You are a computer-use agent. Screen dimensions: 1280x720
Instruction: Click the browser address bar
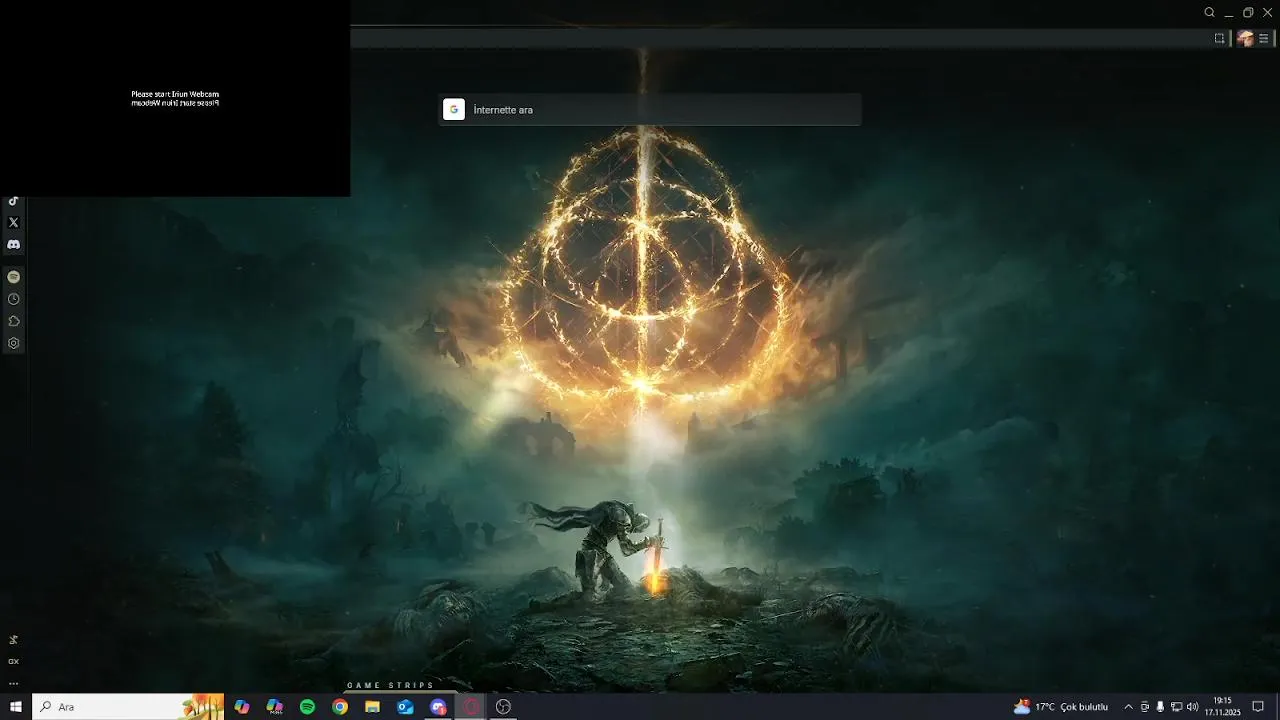(780, 38)
